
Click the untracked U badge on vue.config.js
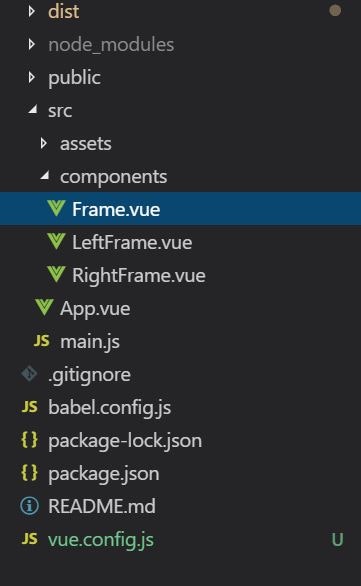[337, 540]
